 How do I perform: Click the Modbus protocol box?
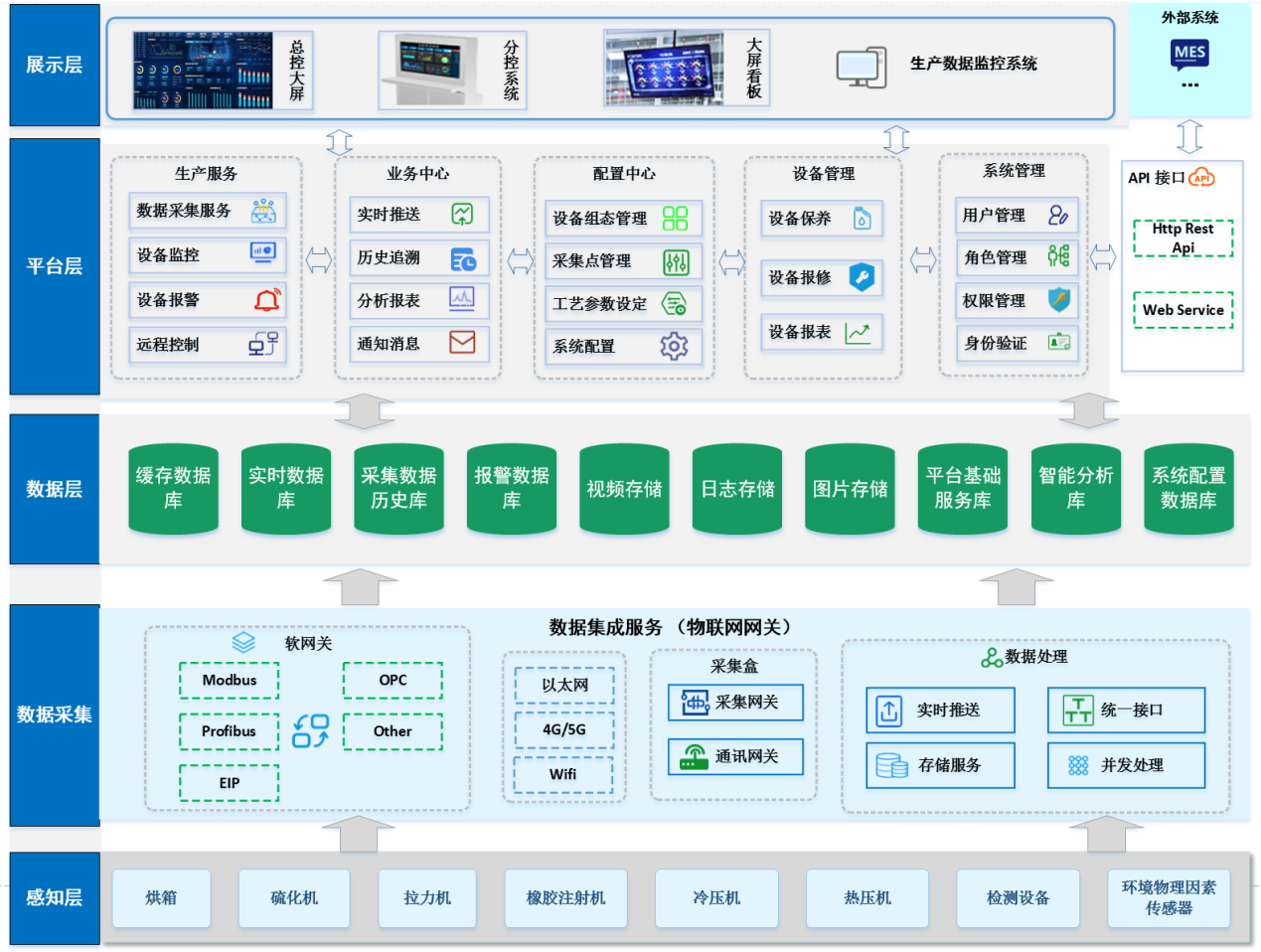[x=230, y=681]
